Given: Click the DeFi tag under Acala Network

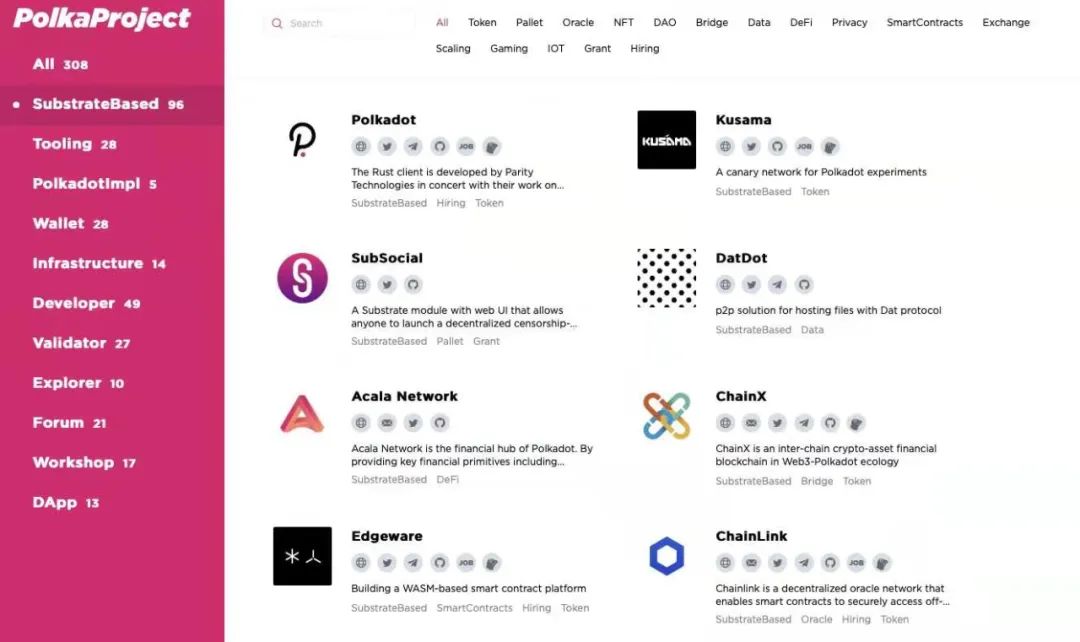Looking at the screenshot, I should pyautogui.click(x=448, y=480).
